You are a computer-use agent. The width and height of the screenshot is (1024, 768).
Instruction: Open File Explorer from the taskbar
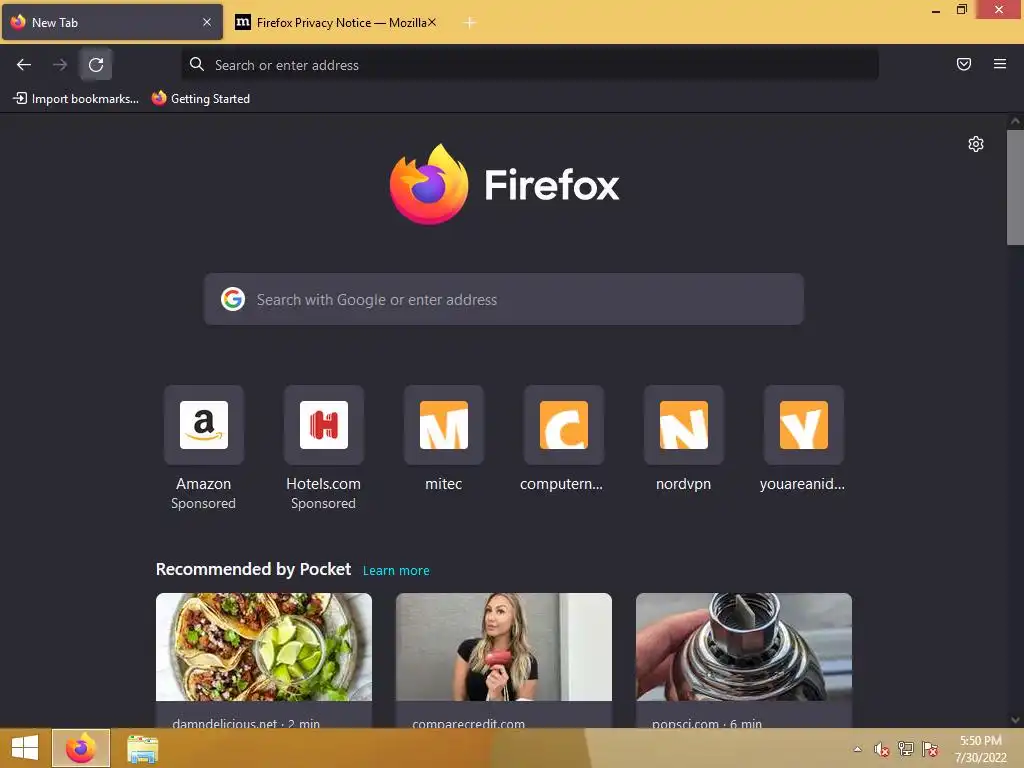point(142,748)
